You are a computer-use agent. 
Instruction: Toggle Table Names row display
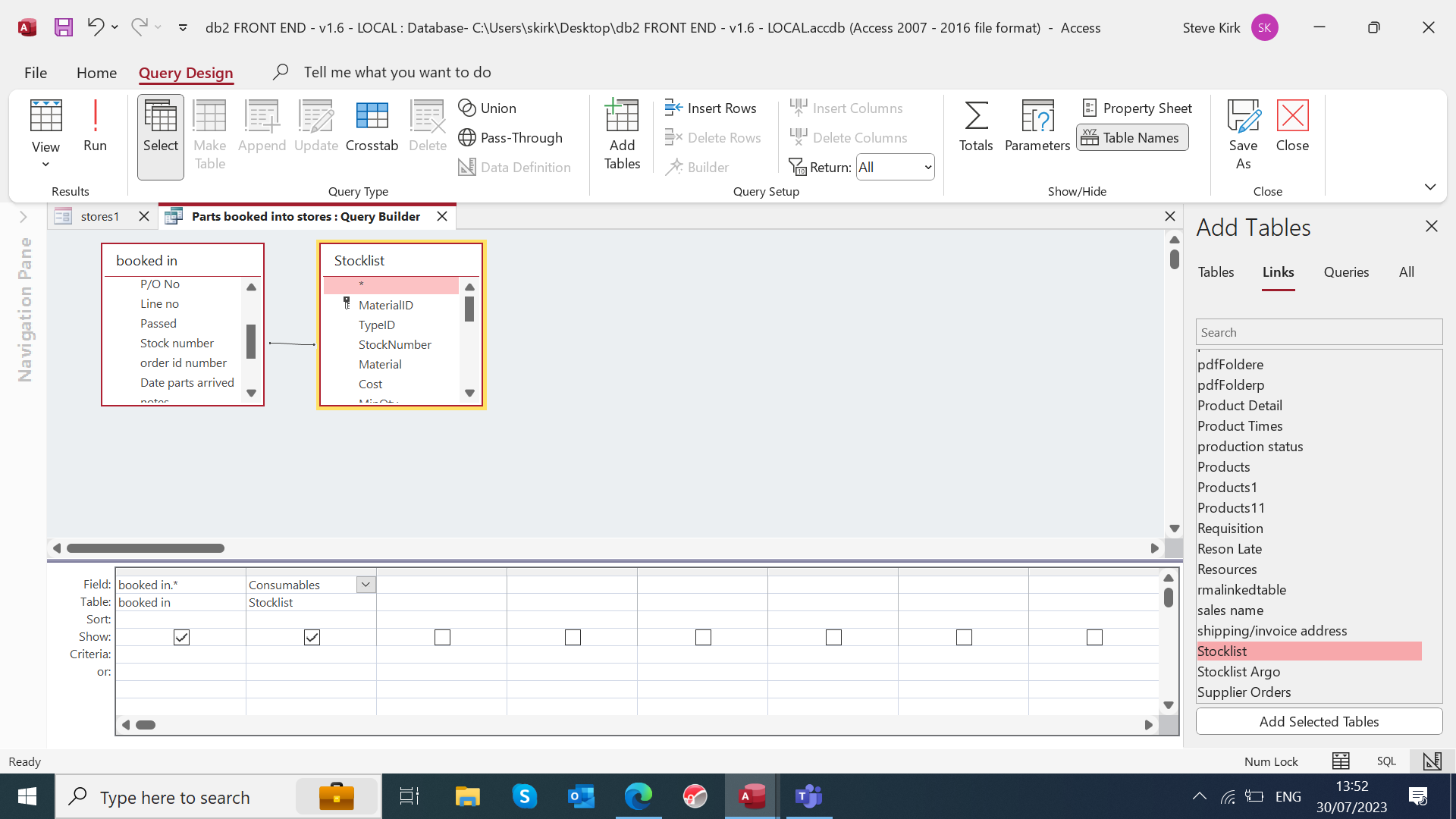click(x=1132, y=137)
